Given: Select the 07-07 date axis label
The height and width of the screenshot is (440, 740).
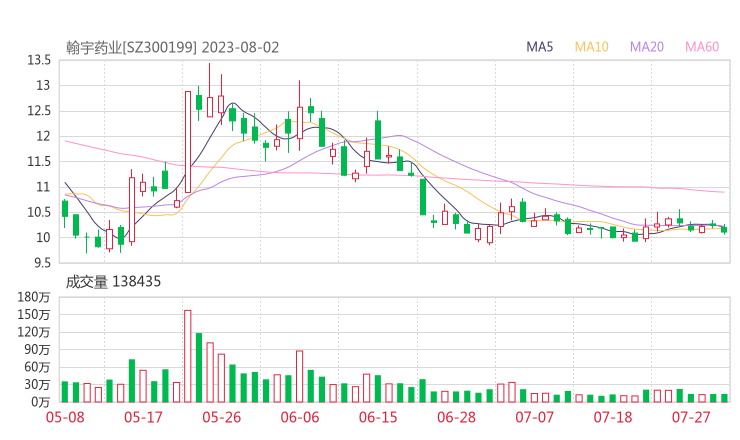Looking at the screenshot, I should [x=534, y=417].
